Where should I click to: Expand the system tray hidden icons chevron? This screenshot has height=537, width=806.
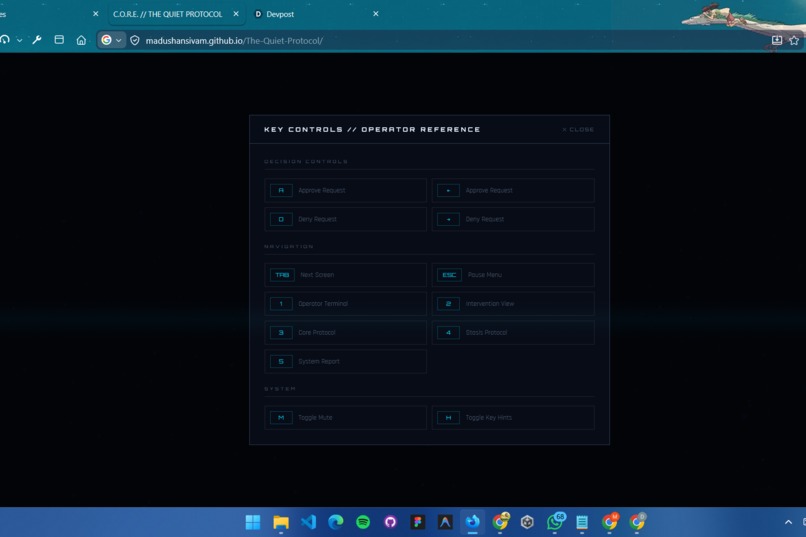point(788,522)
